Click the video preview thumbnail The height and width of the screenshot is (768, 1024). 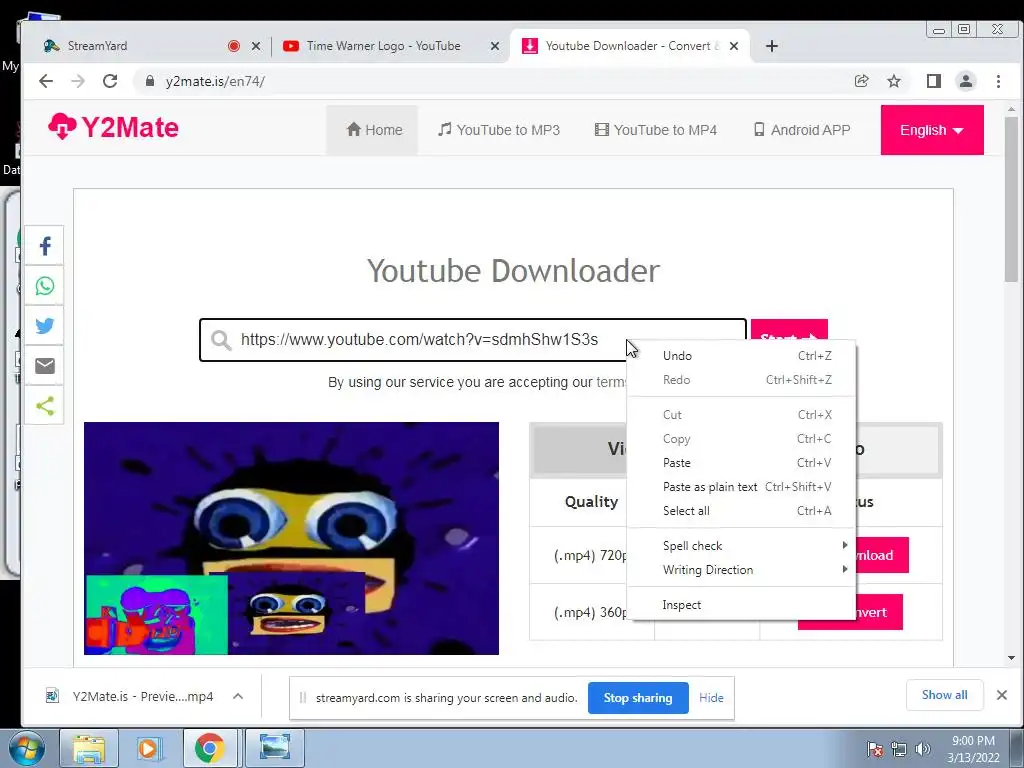point(291,538)
